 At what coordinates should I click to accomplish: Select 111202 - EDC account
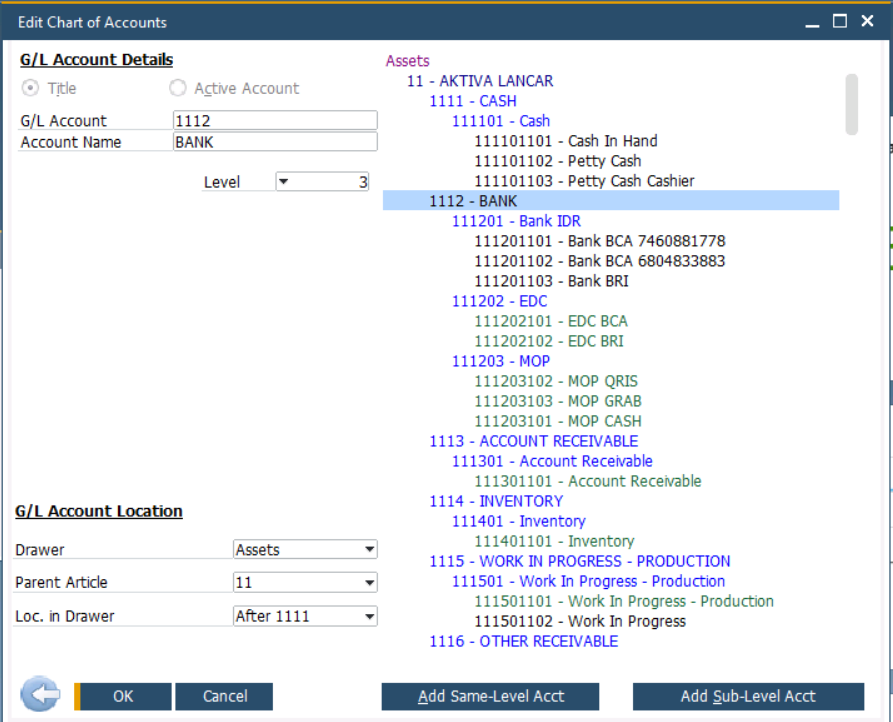click(499, 301)
